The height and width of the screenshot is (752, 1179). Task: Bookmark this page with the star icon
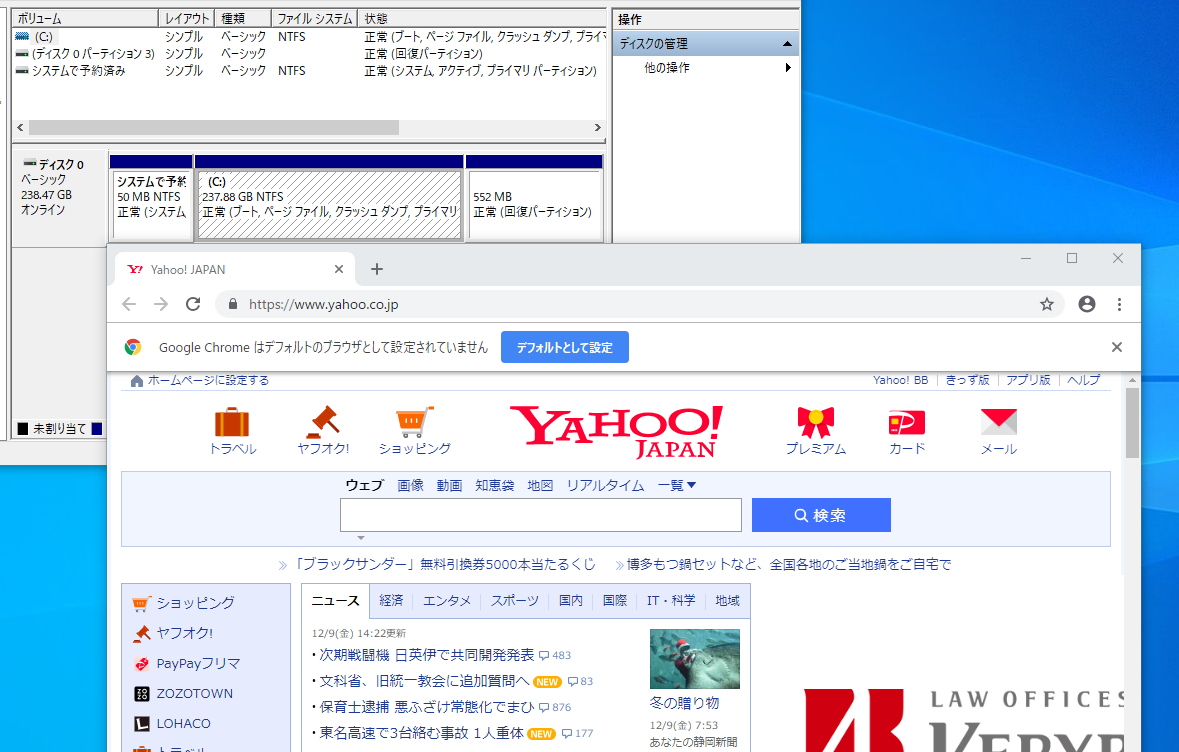click(1047, 304)
